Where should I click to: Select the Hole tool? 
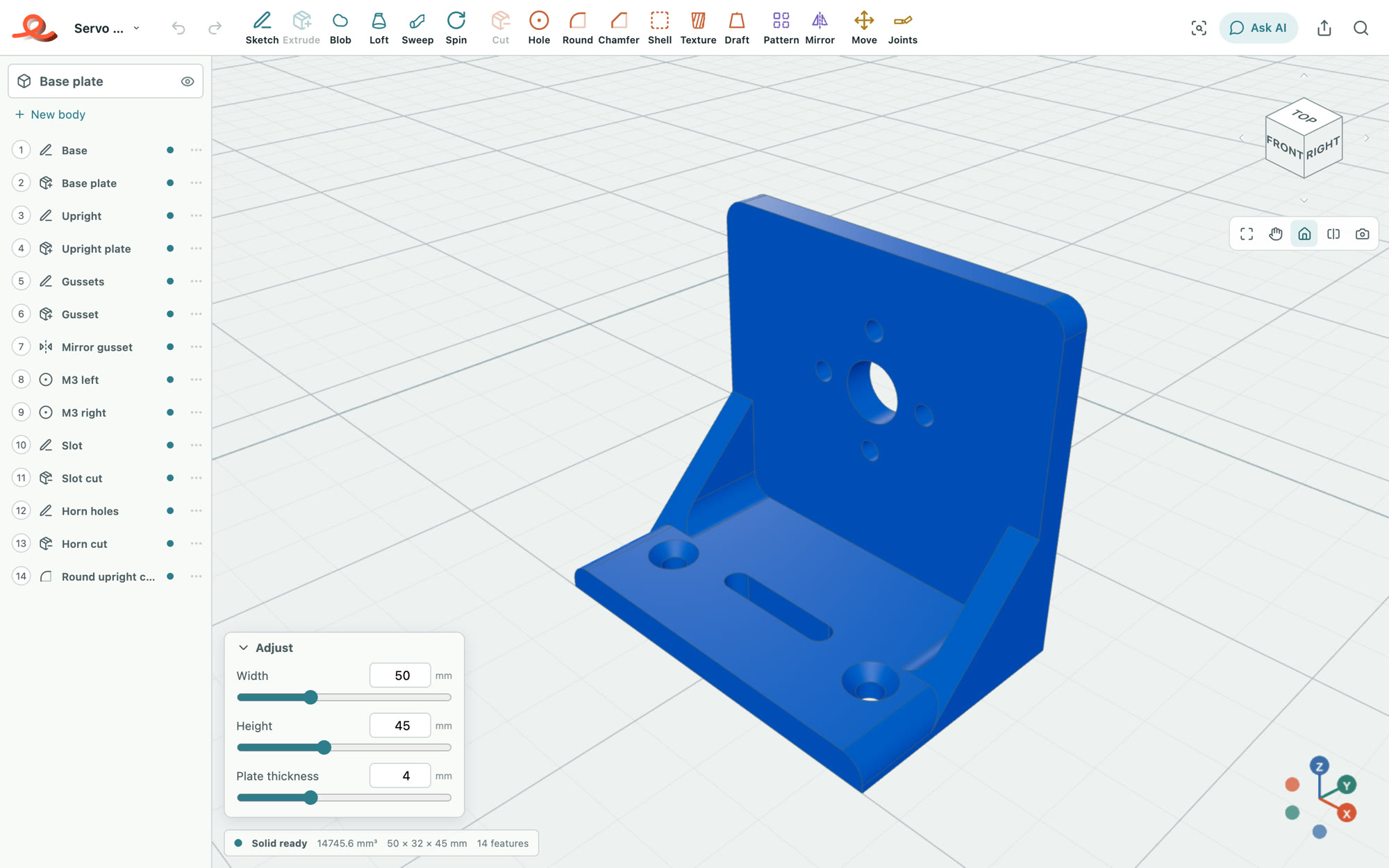(x=539, y=28)
